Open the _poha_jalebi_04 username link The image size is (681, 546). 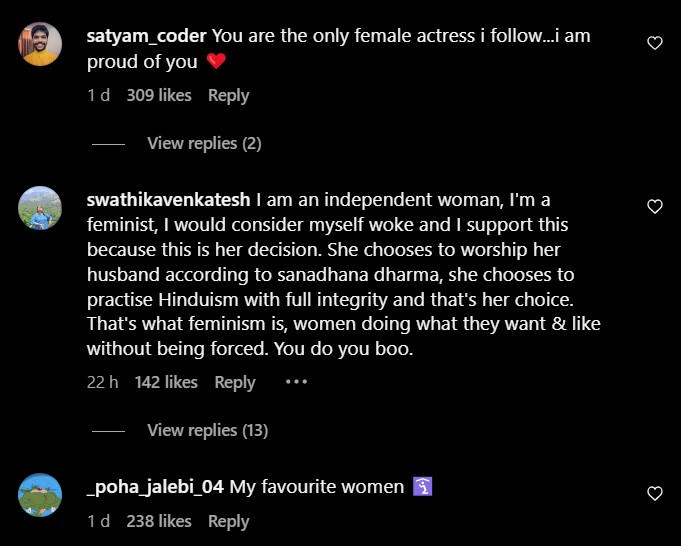point(156,487)
